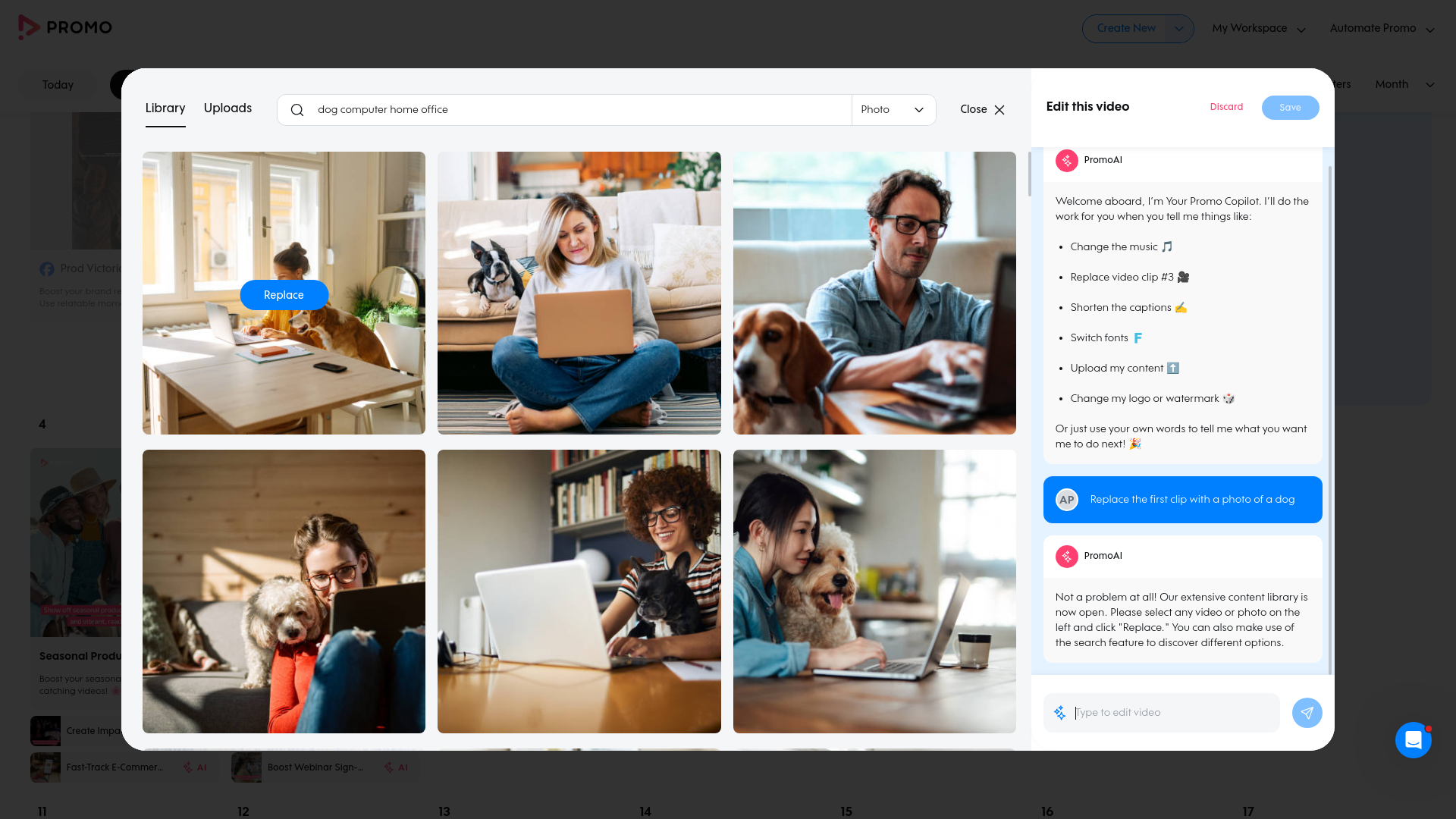Screen dimensions: 1456x819
Task: Click the Today button in calendar
Action: [x=58, y=85]
